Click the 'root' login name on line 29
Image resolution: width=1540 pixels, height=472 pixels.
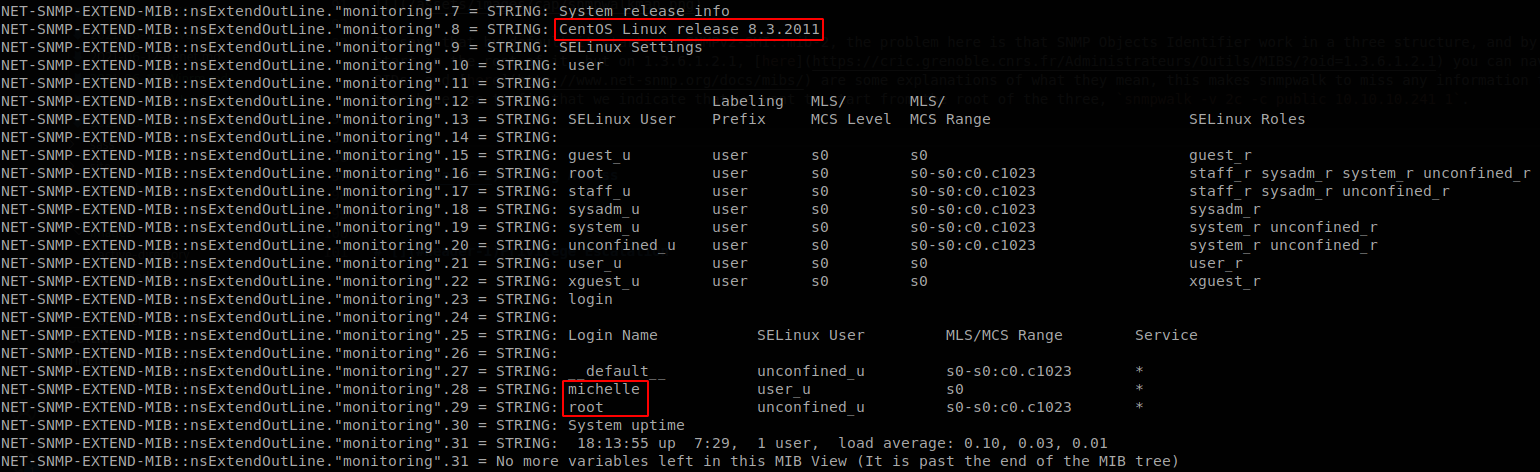[585, 407]
